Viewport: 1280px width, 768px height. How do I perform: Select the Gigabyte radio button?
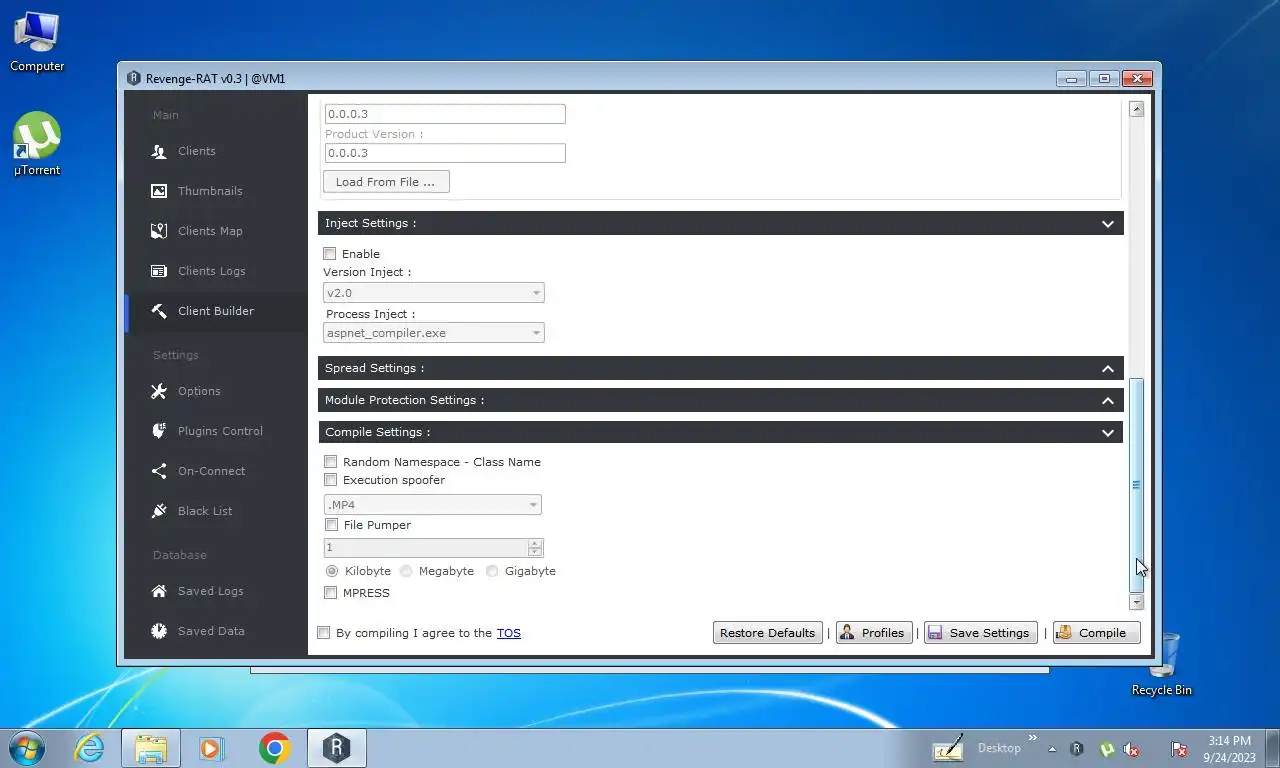[492, 571]
